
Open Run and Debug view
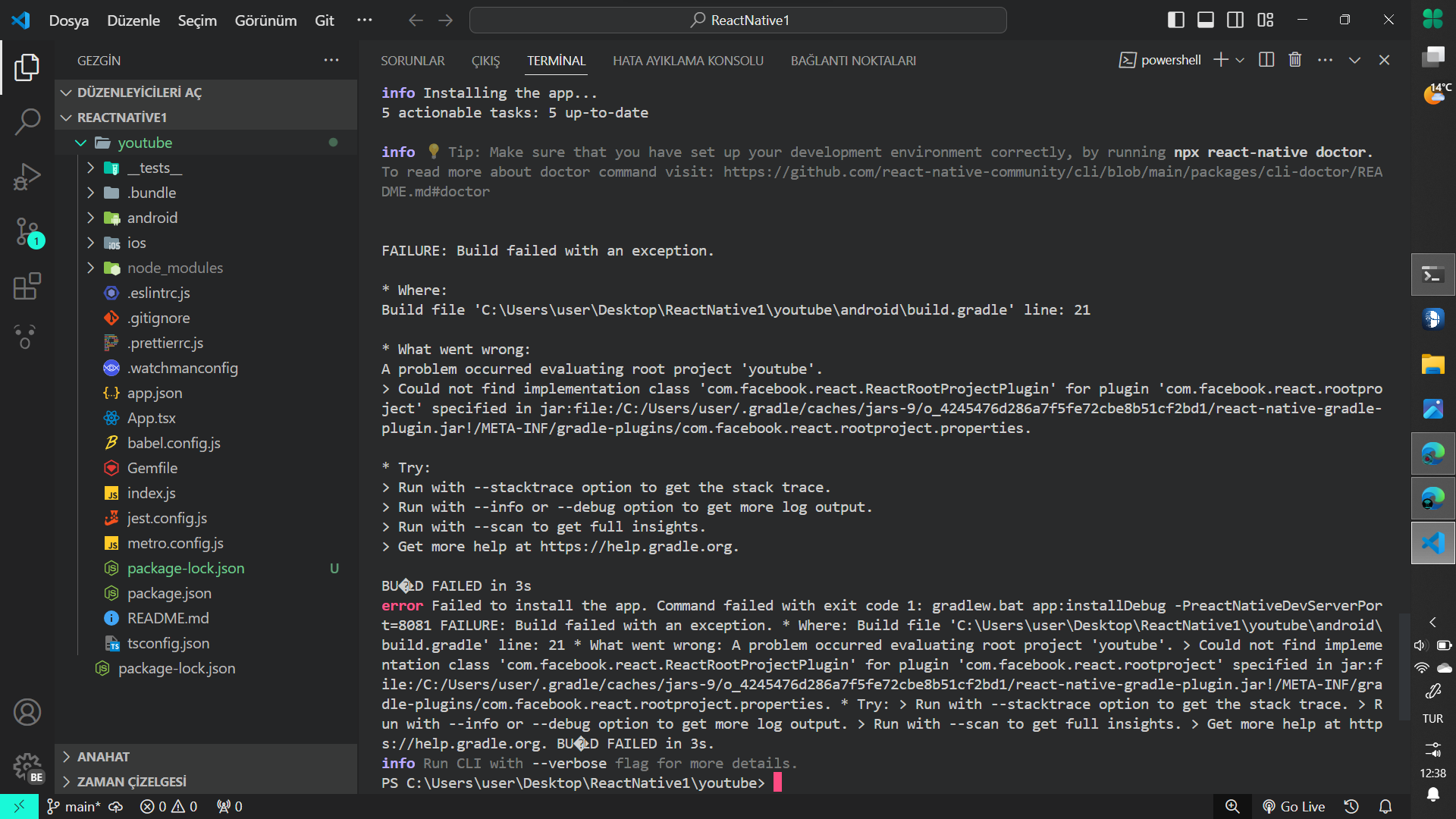[27, 177]
